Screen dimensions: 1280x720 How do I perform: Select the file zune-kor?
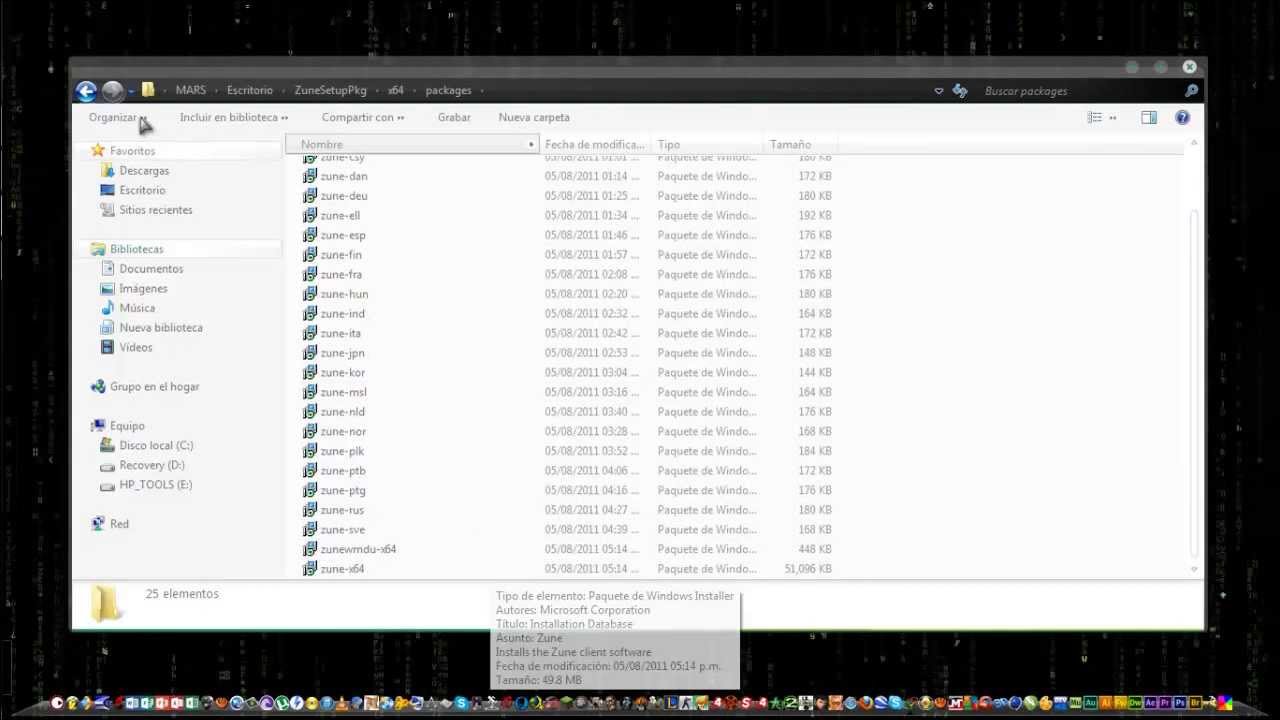tap(342, 373)
